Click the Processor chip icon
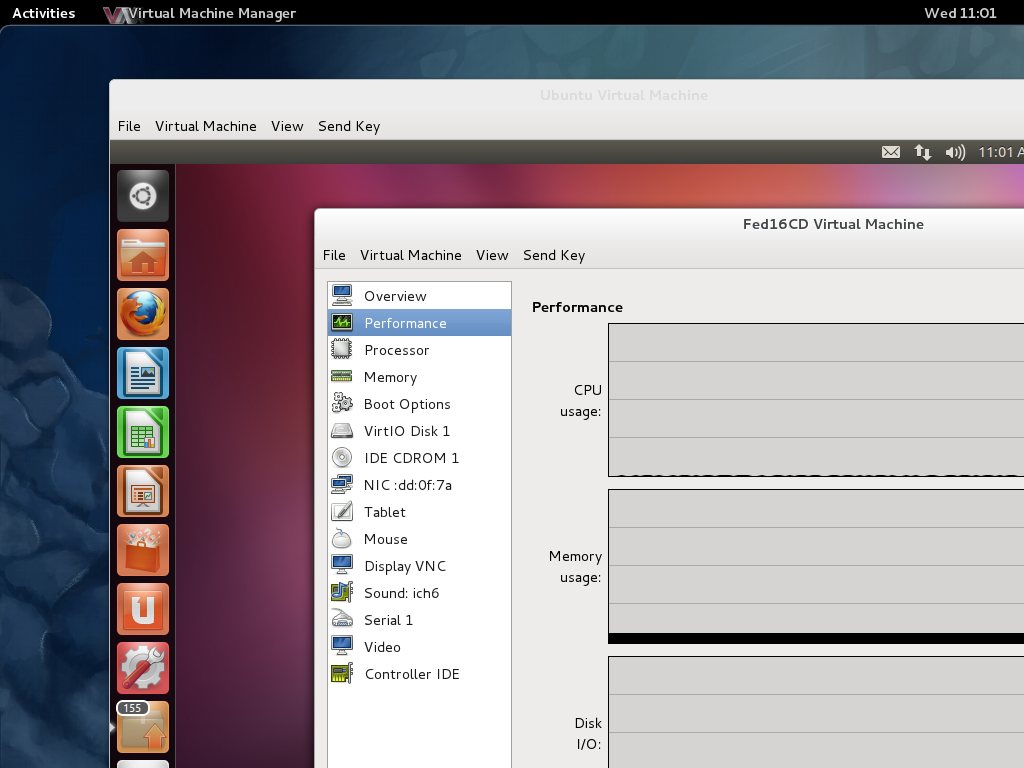This screenshot has height=768, width=1024. click(x=342, y=349)
